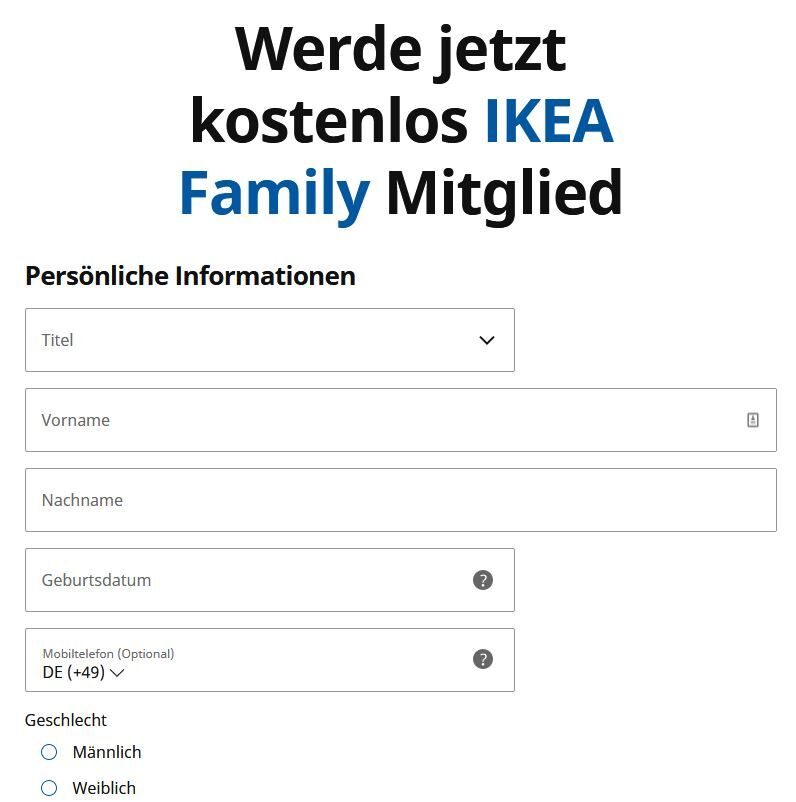Click the IKEA text in the heading
The width and height of the screenshot is (796, 802).
point(548,119)
